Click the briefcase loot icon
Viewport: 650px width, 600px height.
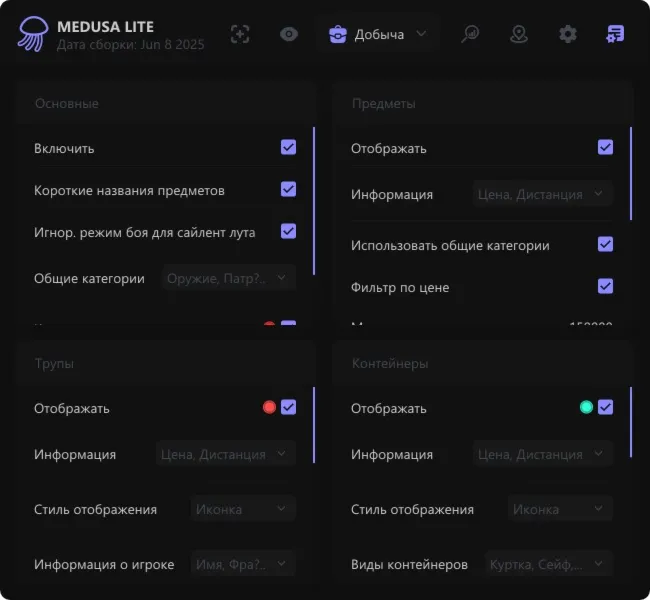click(x=338, y=34)
